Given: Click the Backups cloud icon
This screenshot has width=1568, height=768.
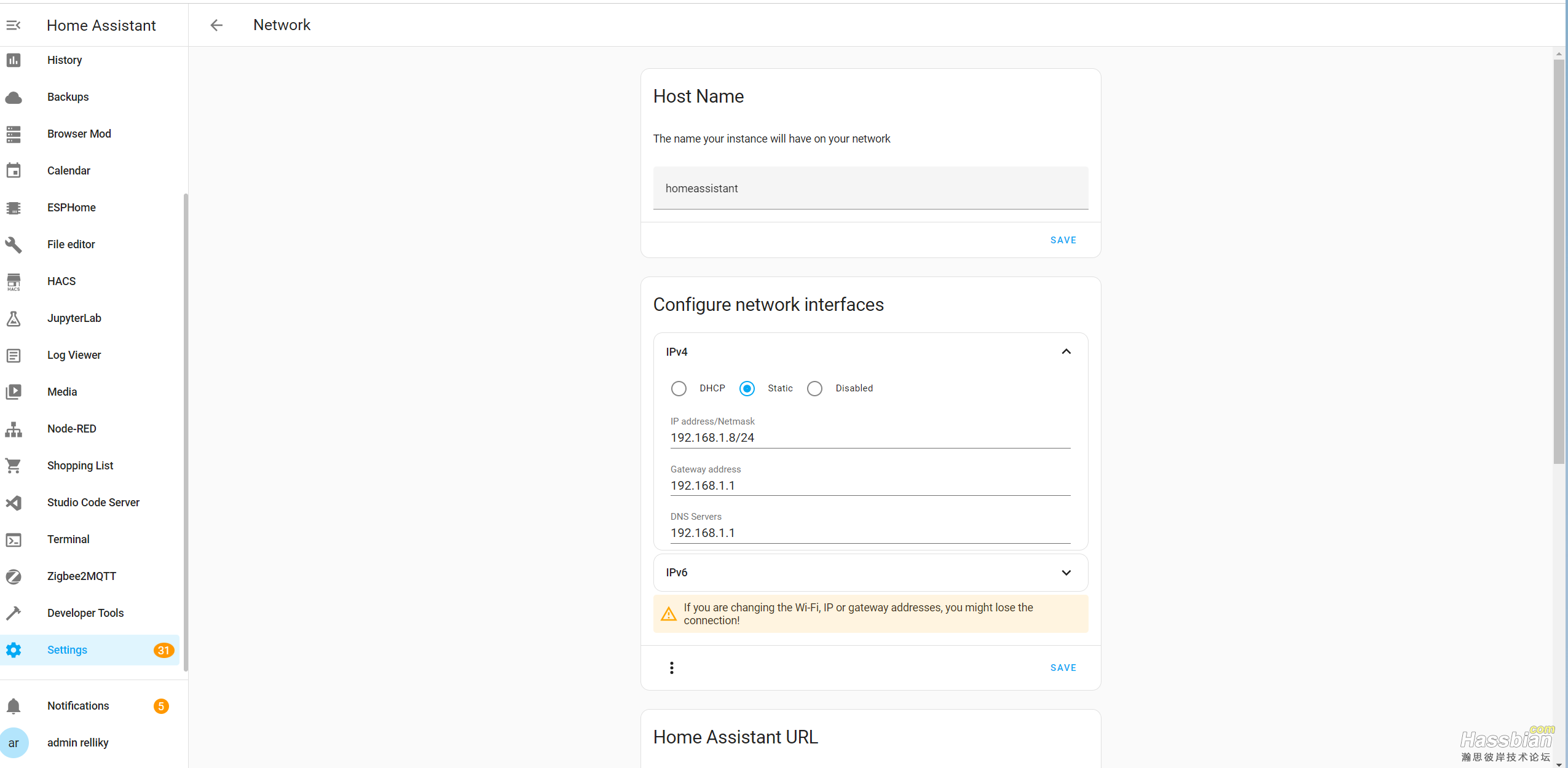Looking at the screenshot, I should click(x=14, y=97).
